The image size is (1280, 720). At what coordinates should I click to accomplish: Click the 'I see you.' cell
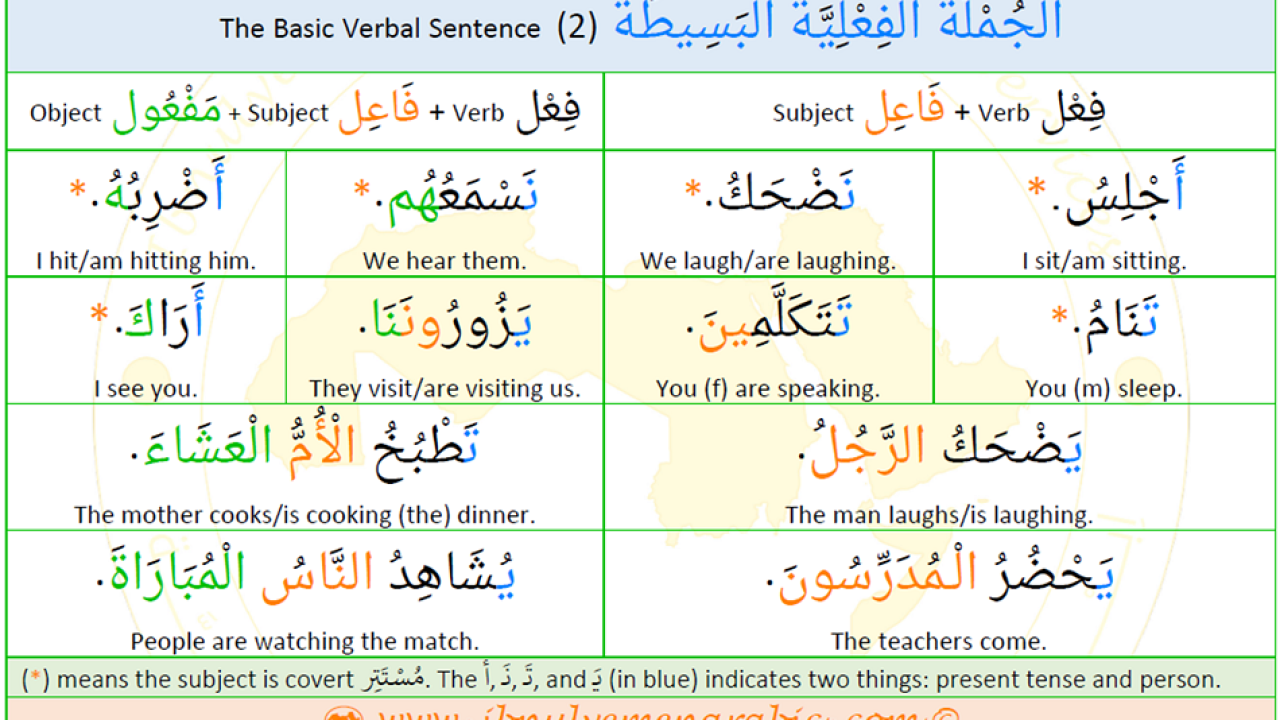146,340
